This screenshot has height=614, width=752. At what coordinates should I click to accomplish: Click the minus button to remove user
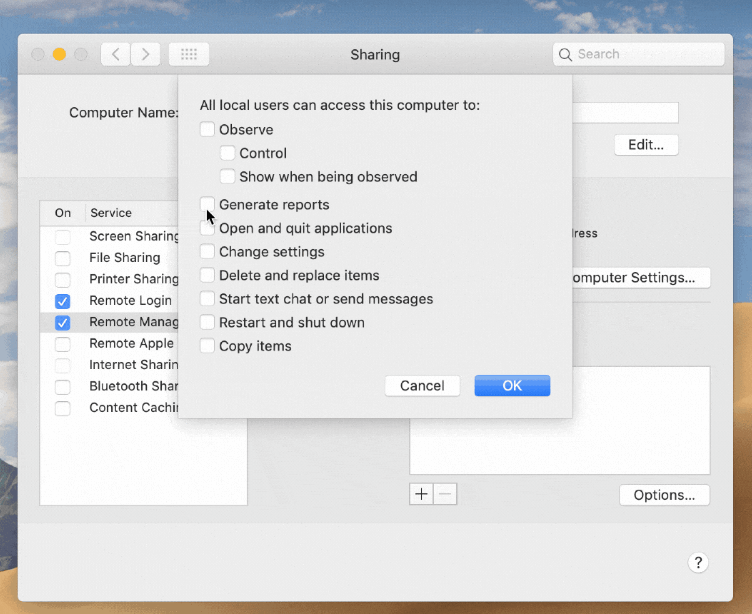[x=445, y=494]
